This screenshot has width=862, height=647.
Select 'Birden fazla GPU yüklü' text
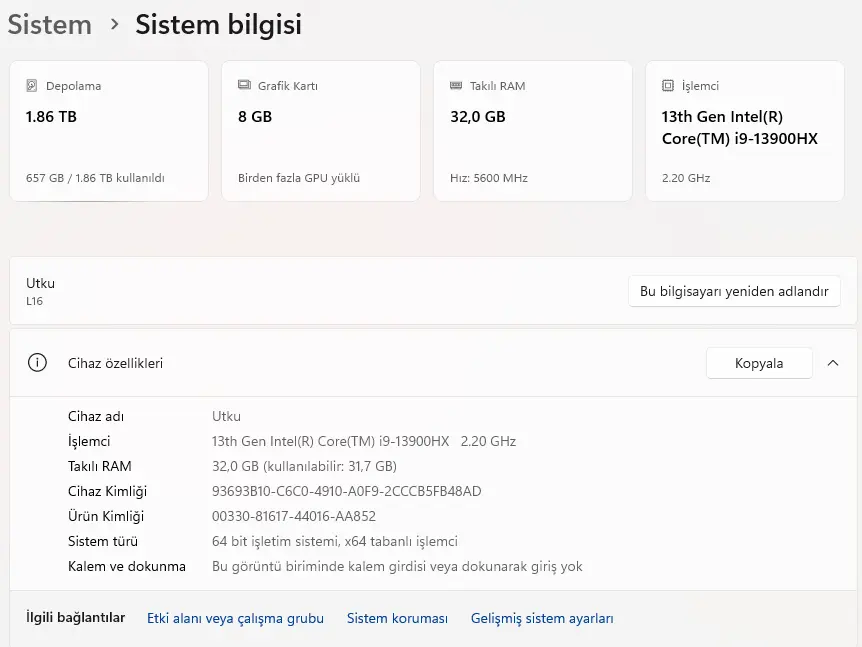tap(299, 178)
